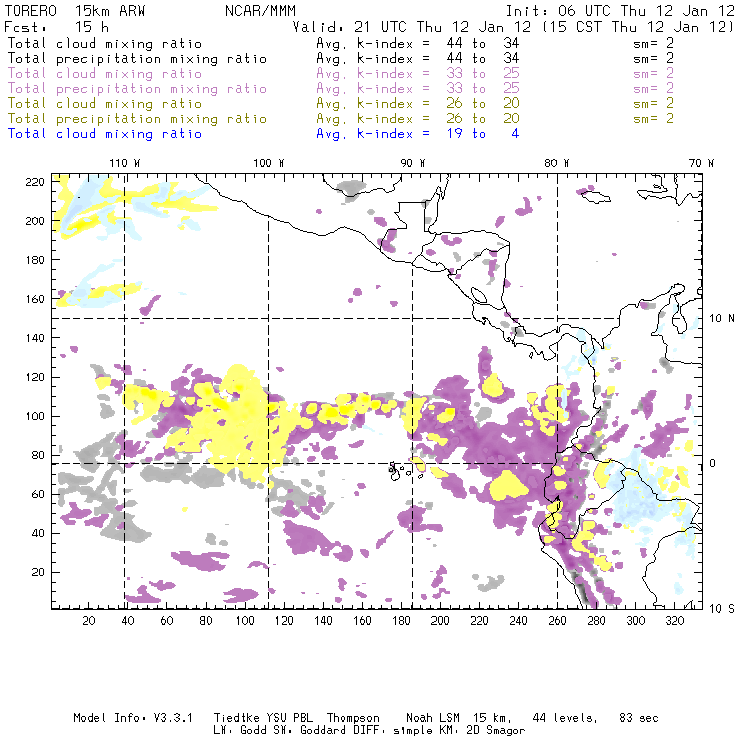Click the 'Init: 06 UTC Thu 12 Jan 12' text
Screen dimensions: 740x740
click(x=620, y=11)
